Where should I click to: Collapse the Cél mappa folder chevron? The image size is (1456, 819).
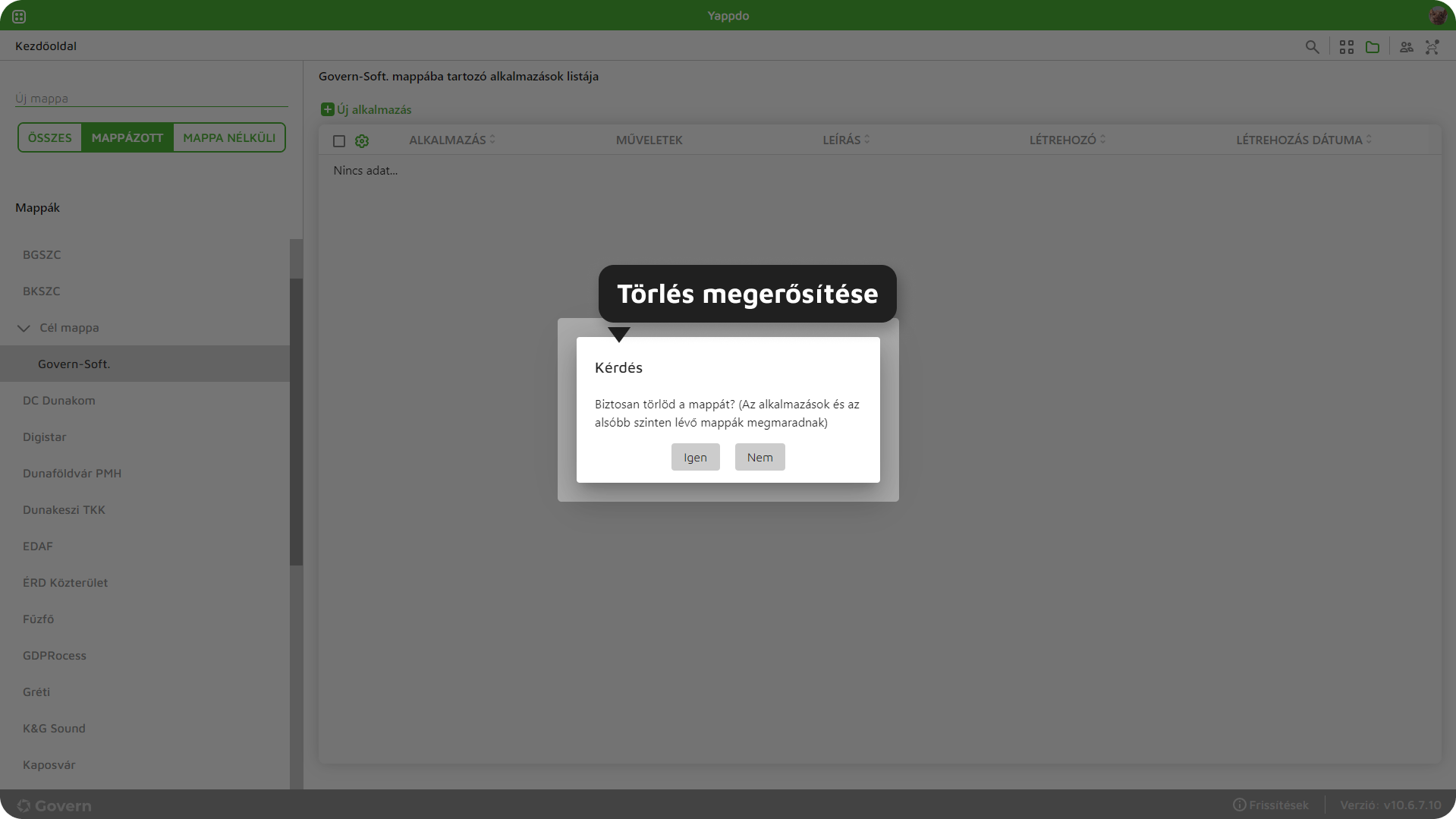24,328
